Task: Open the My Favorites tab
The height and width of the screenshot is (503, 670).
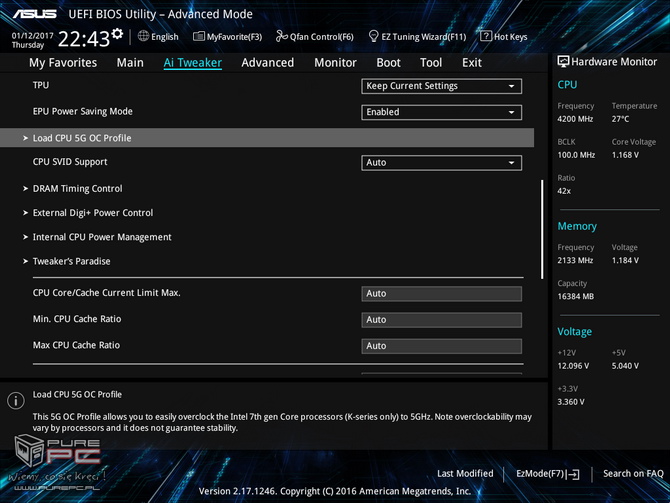Action: (63, 63)
